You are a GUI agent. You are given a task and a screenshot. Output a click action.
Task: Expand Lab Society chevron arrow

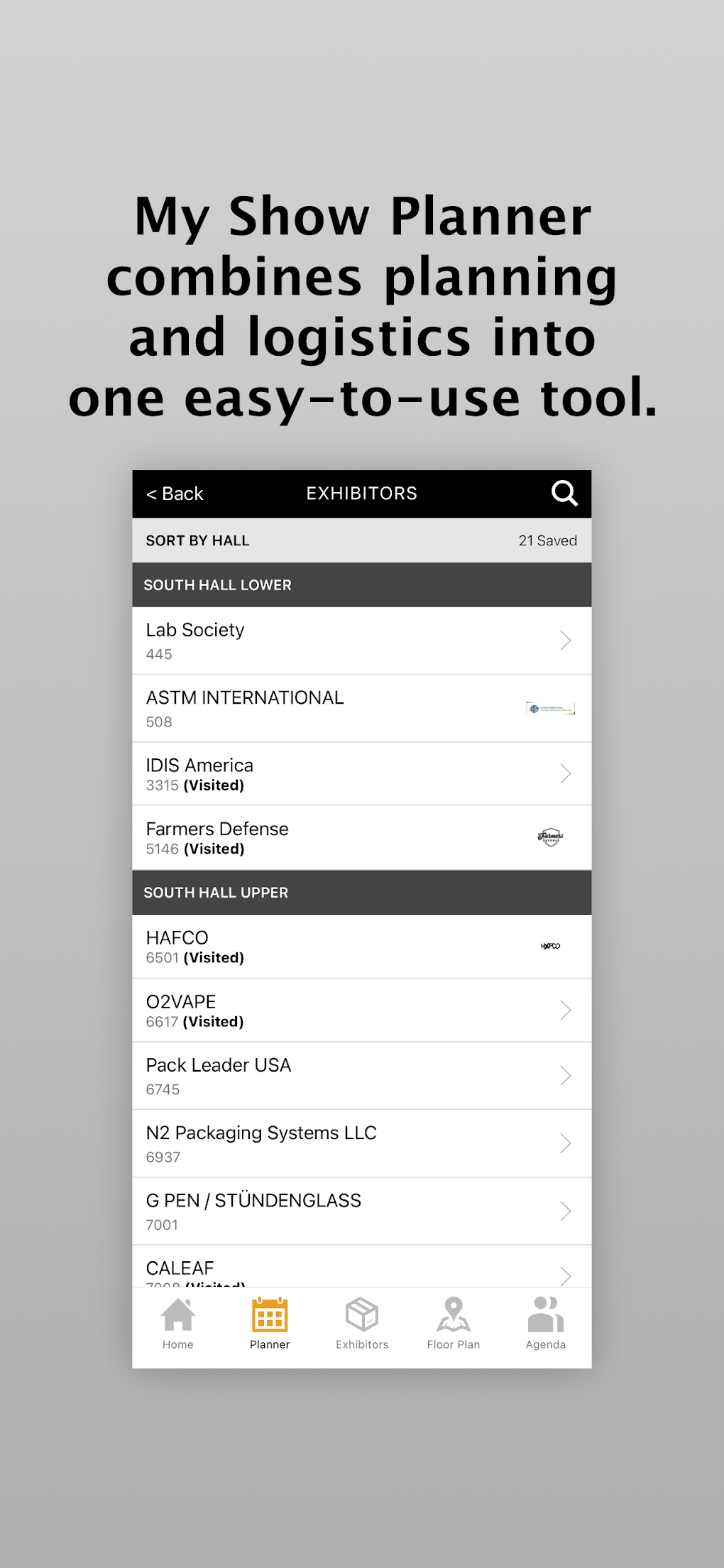pos(565,641)
